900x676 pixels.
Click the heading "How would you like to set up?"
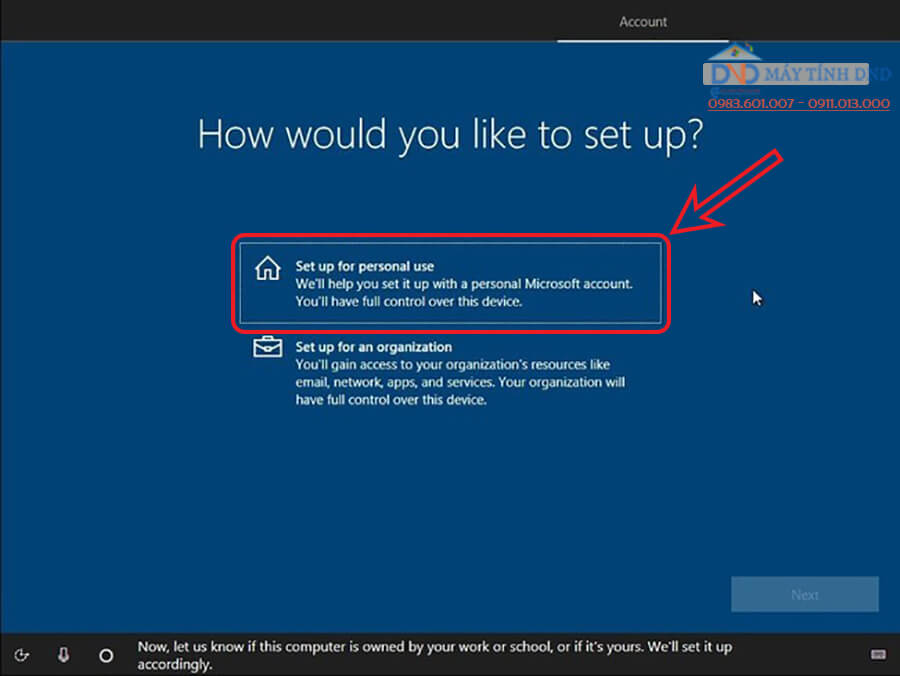451,135
